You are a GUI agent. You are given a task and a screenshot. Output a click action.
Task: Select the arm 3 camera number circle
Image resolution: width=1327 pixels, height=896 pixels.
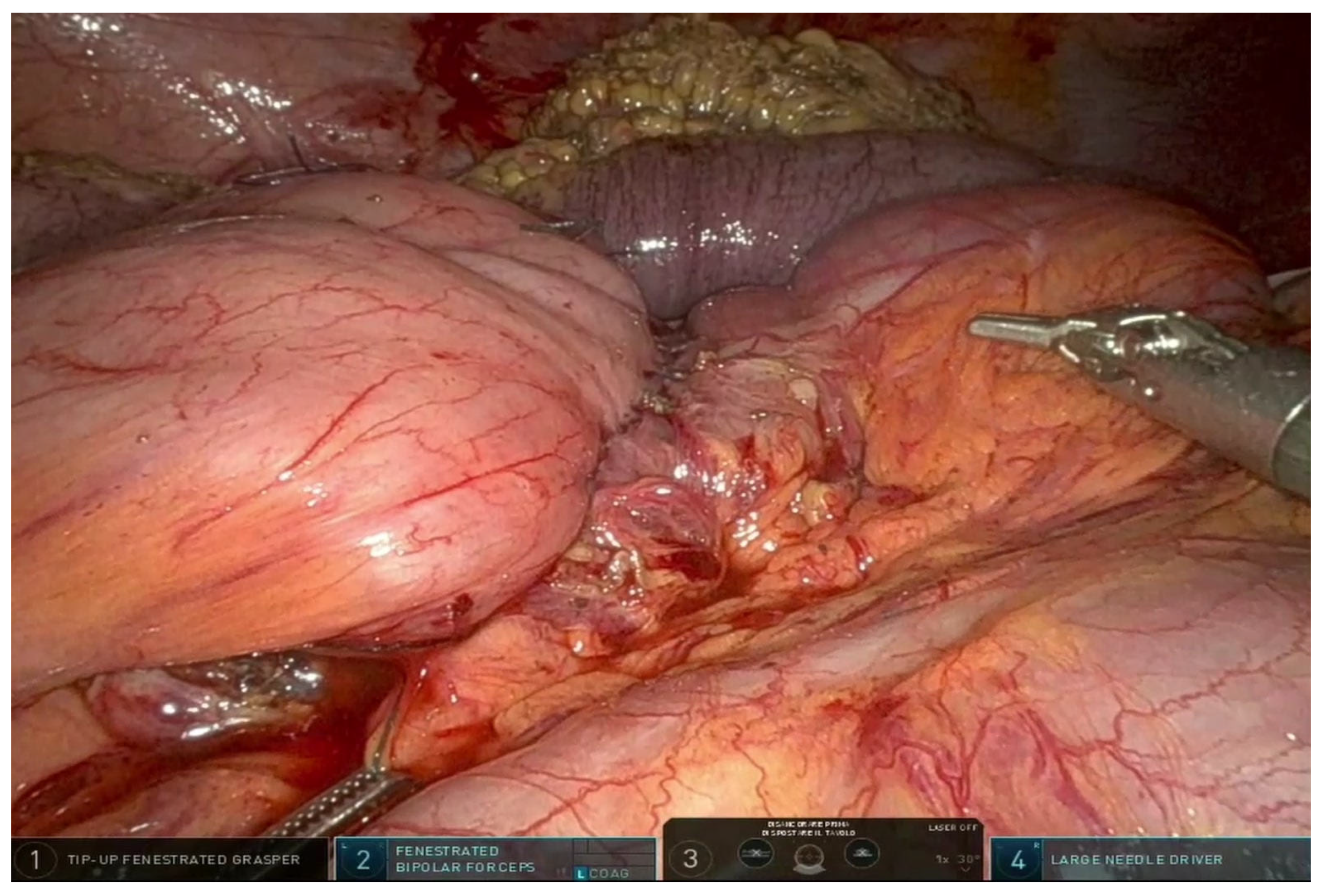pos(690,859)
